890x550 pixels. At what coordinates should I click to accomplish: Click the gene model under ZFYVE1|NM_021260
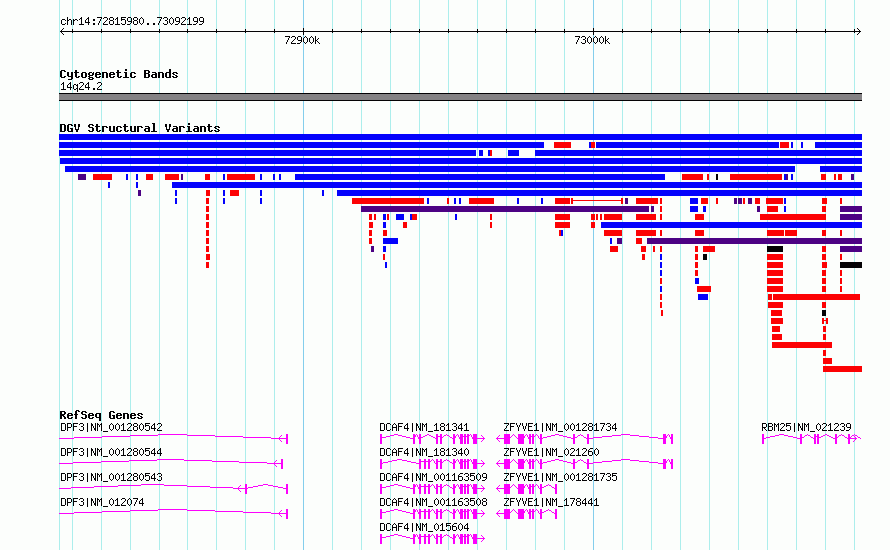tap(585, 464)
